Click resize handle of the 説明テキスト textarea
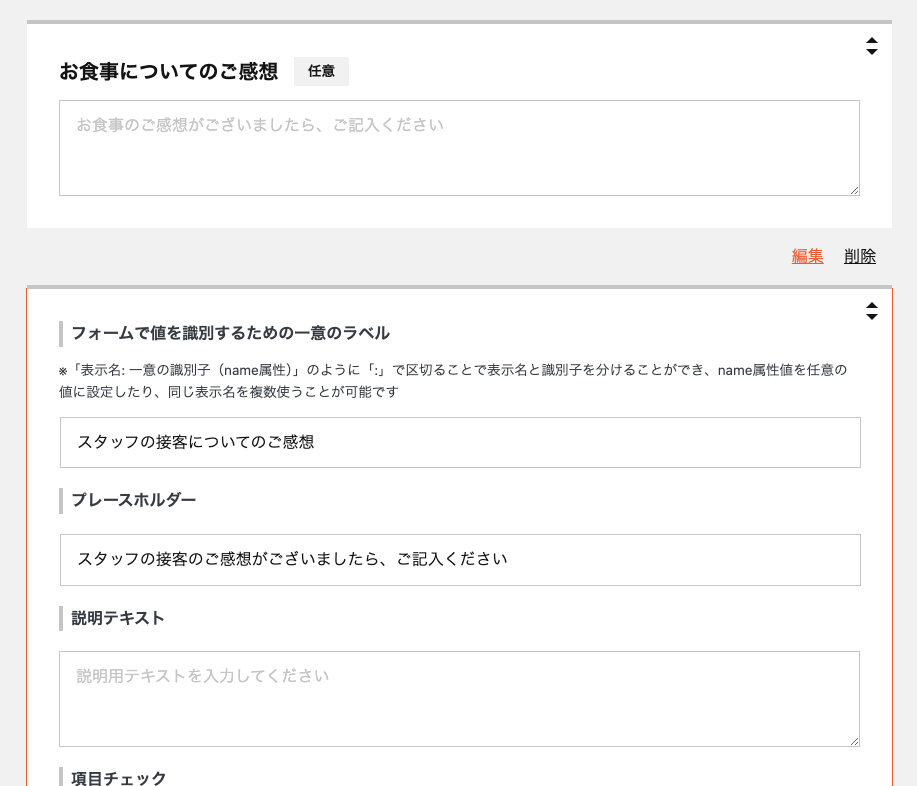This screenshot has height=786, width=917. [854, 741]
